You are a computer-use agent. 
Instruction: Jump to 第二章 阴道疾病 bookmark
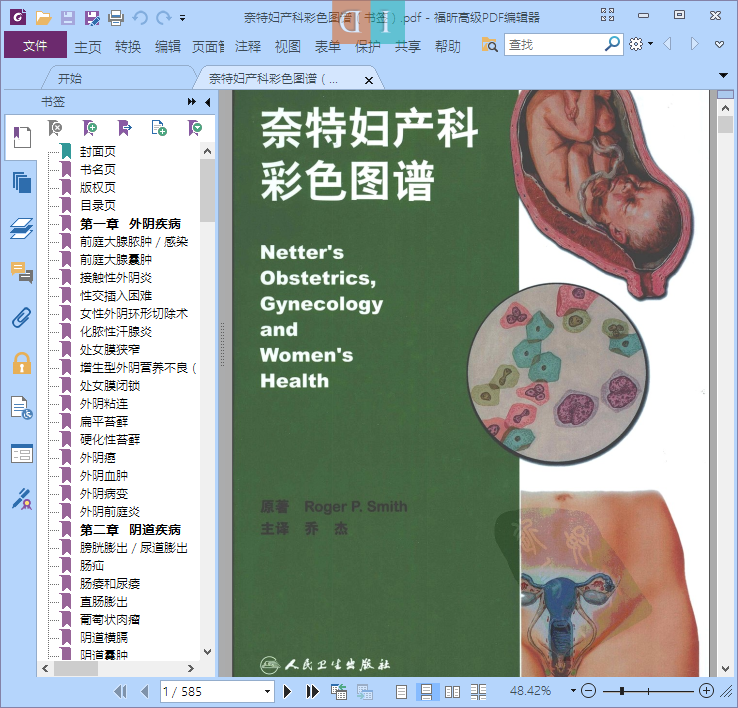pos(130,530)
